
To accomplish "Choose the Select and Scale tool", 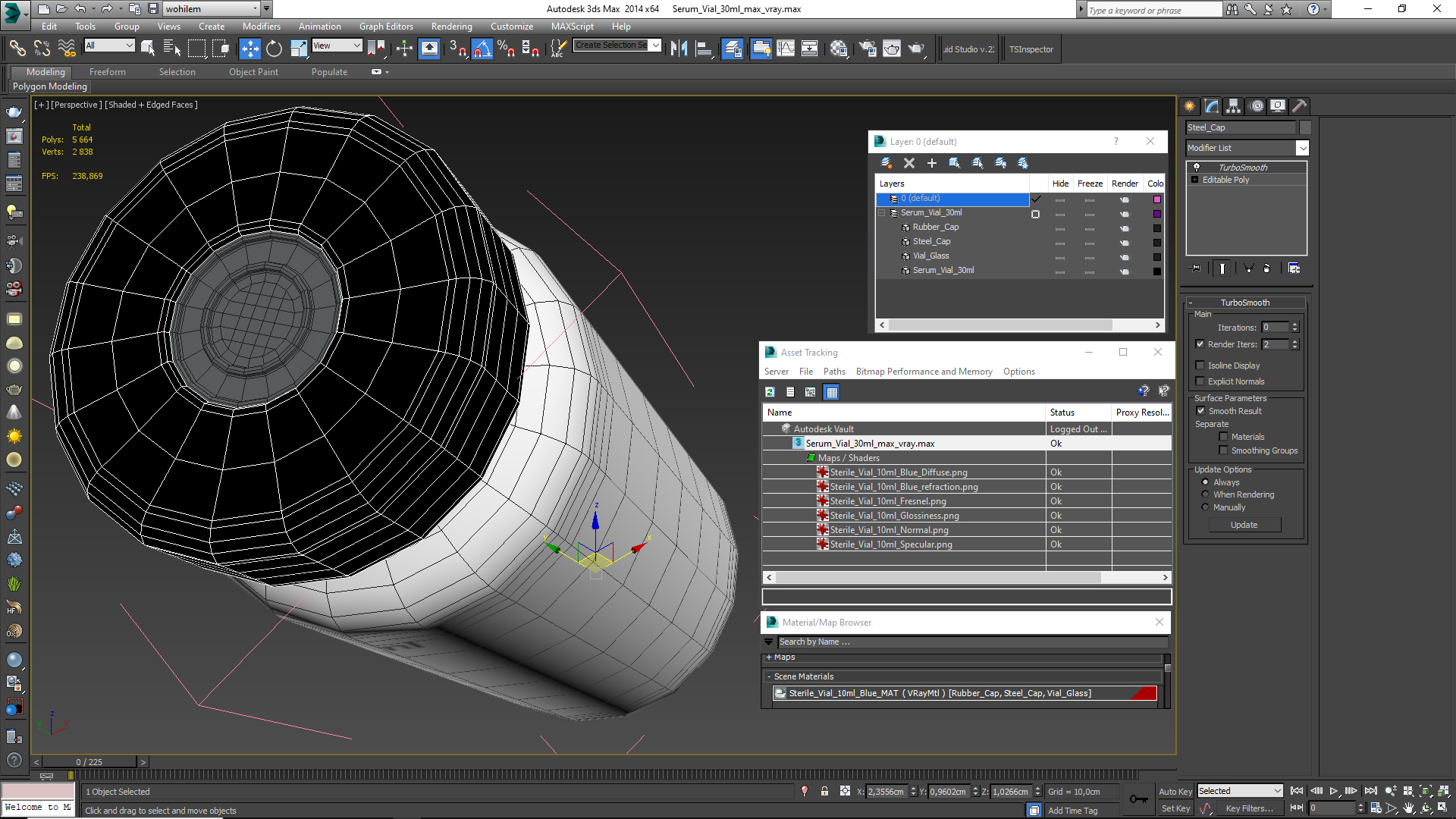I will click(299, 49).
